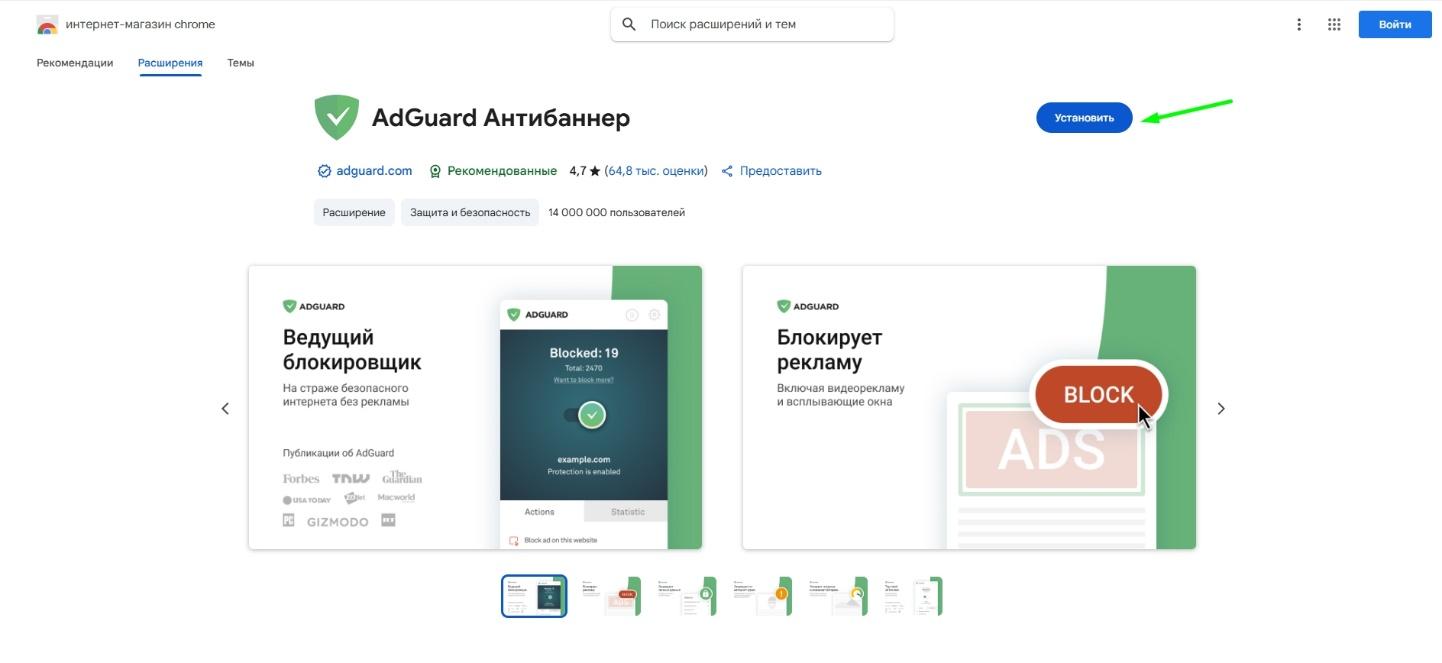Click the AdGuard green shield logo
The width and height of the screenshot is (1442, 663).
pos(337,118)
